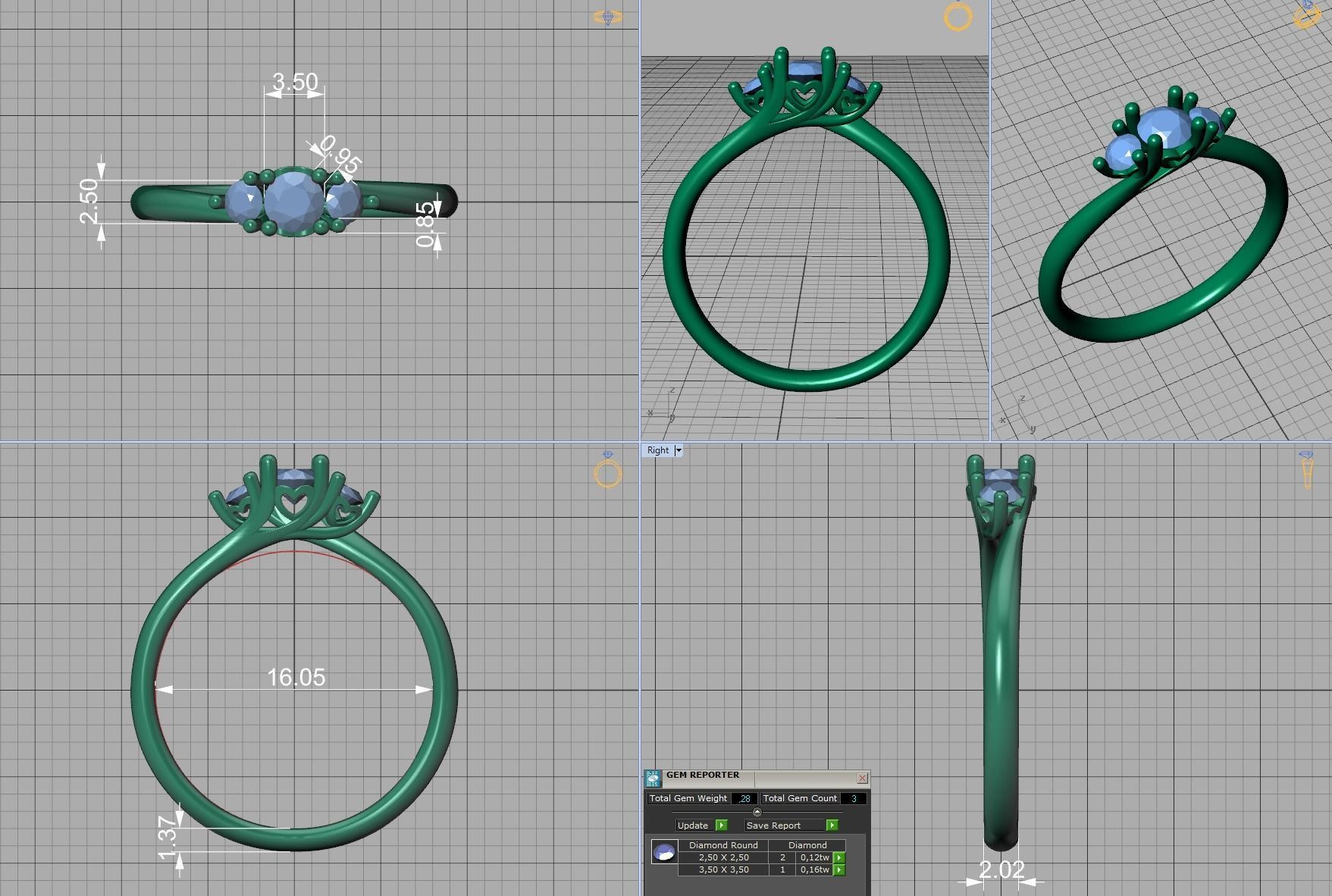Click the 1.37 band thickness dimension
1332x896 pixels.
click(x=168, y=837)
